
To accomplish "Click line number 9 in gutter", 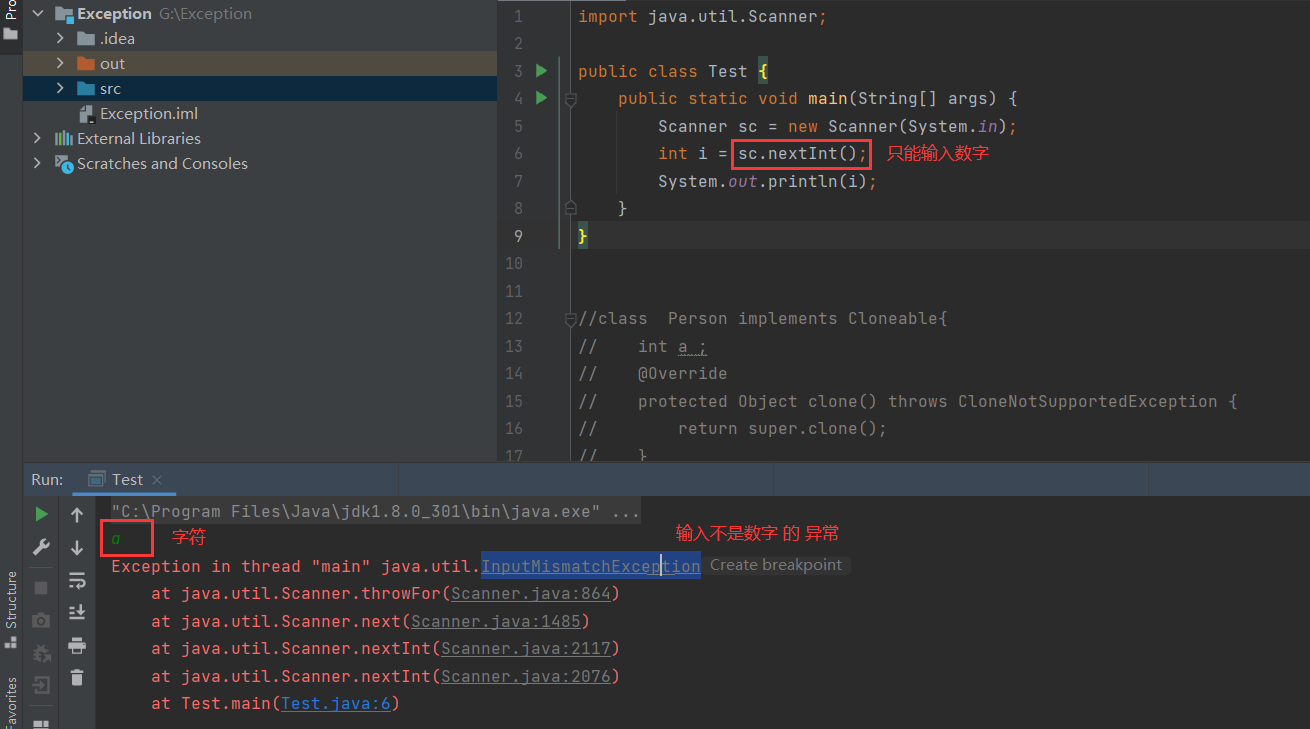I will [517, 236].
